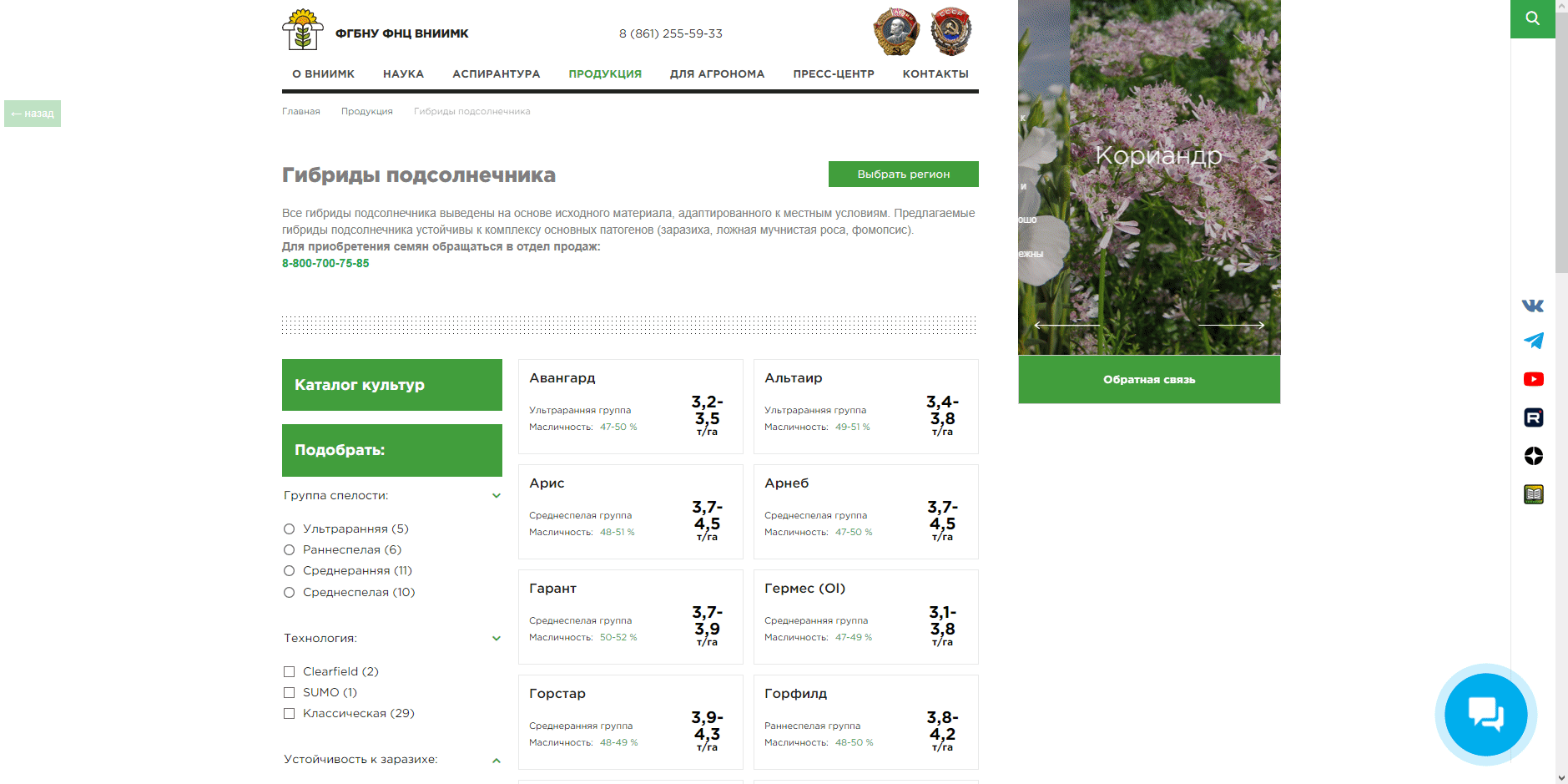The width and height of the screenshot is (1568, 784).
Task: Open the ДЛЯ АГРОНОМА menu item
Action: pyautogui.click(x=717, y=74)
